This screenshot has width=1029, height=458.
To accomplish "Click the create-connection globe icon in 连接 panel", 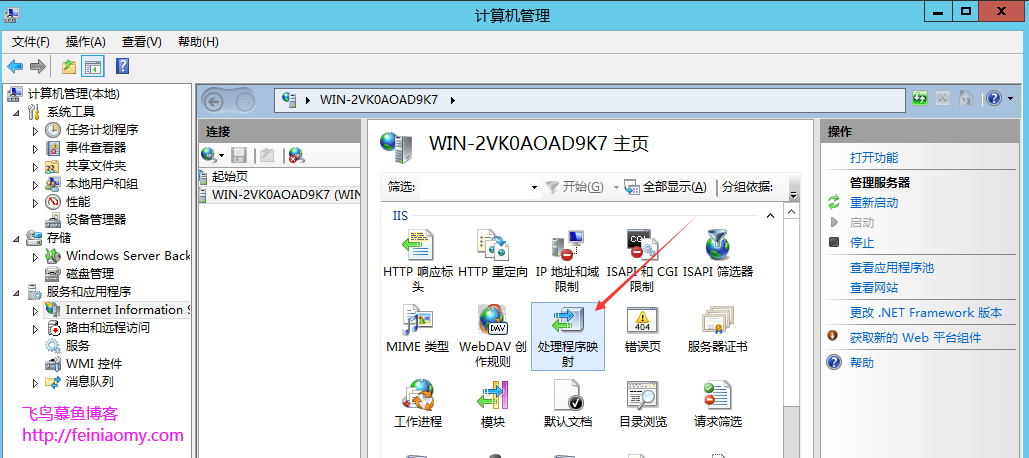I will pos(210,155).
